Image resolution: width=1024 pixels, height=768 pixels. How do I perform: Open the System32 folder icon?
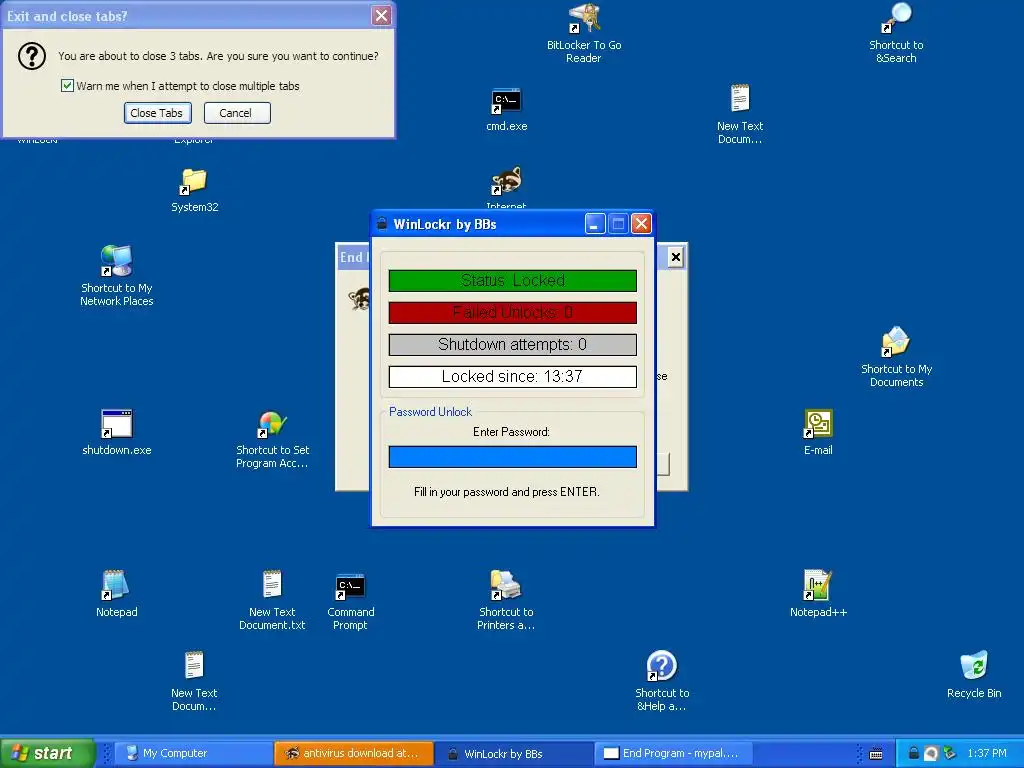pyautogui.click(x=194, y=182)
